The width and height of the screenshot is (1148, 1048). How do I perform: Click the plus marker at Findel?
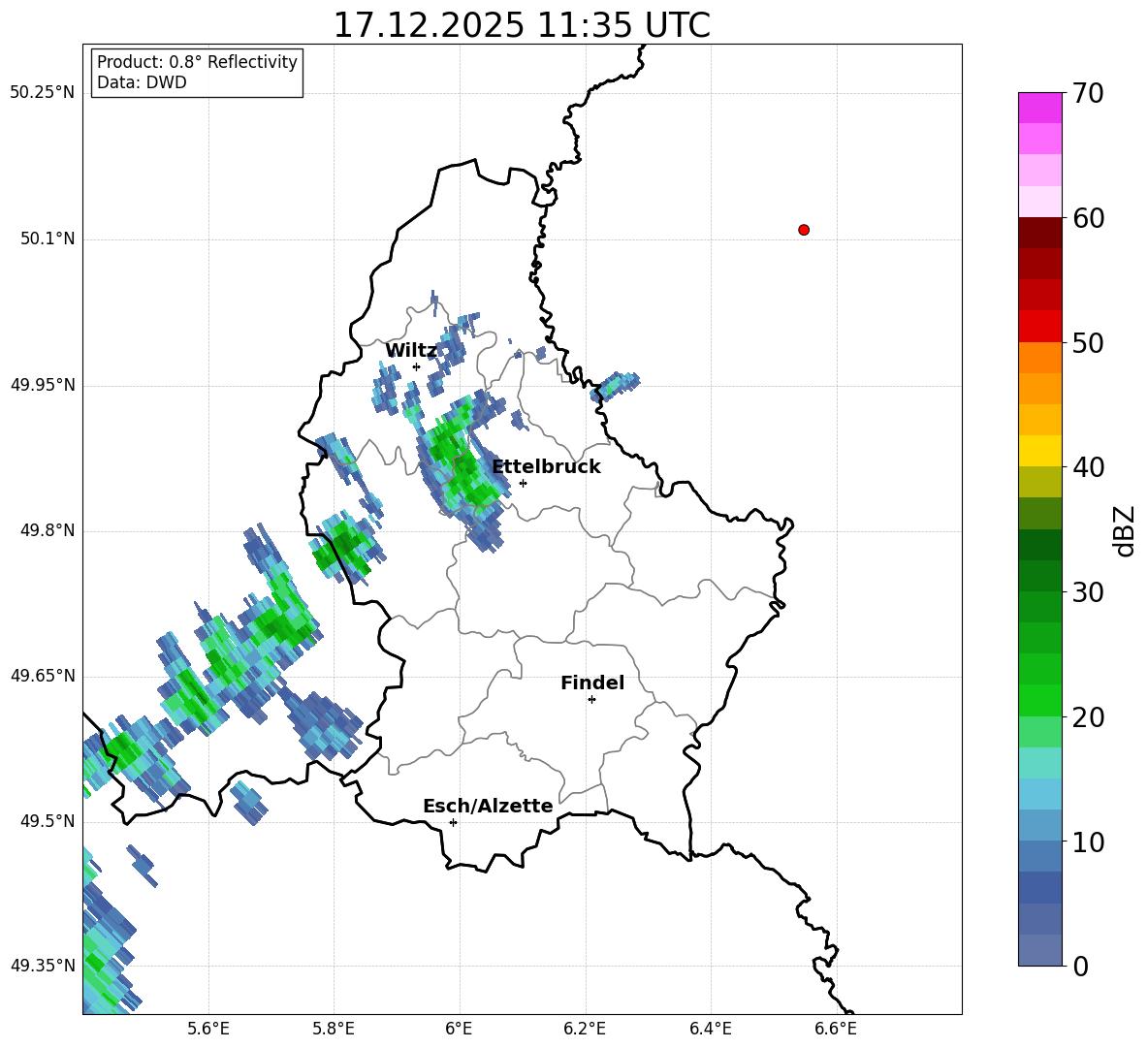pos(591,700)
